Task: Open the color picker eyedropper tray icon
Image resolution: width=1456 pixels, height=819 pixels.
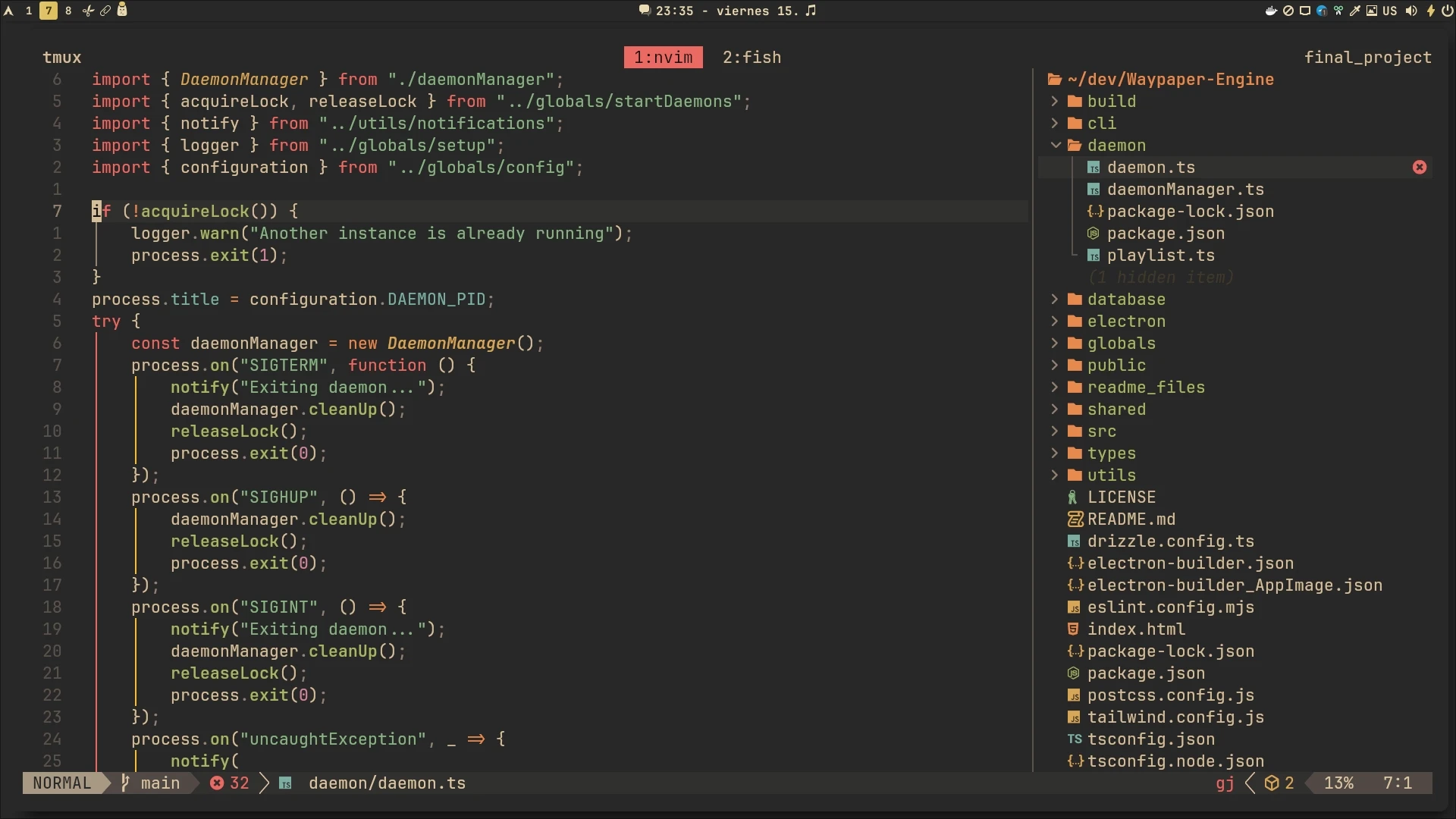Action: point(1355,11)
